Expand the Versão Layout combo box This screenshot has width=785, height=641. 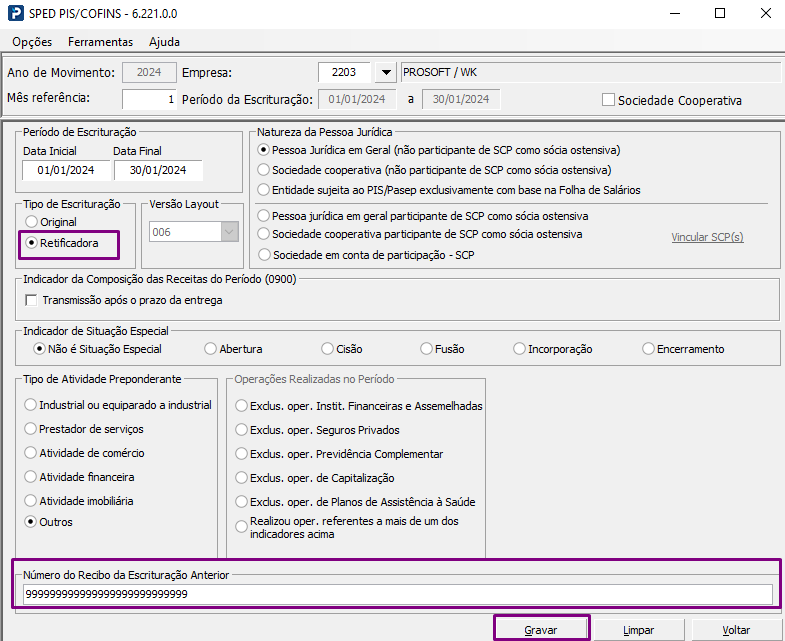tap(230, 232)
